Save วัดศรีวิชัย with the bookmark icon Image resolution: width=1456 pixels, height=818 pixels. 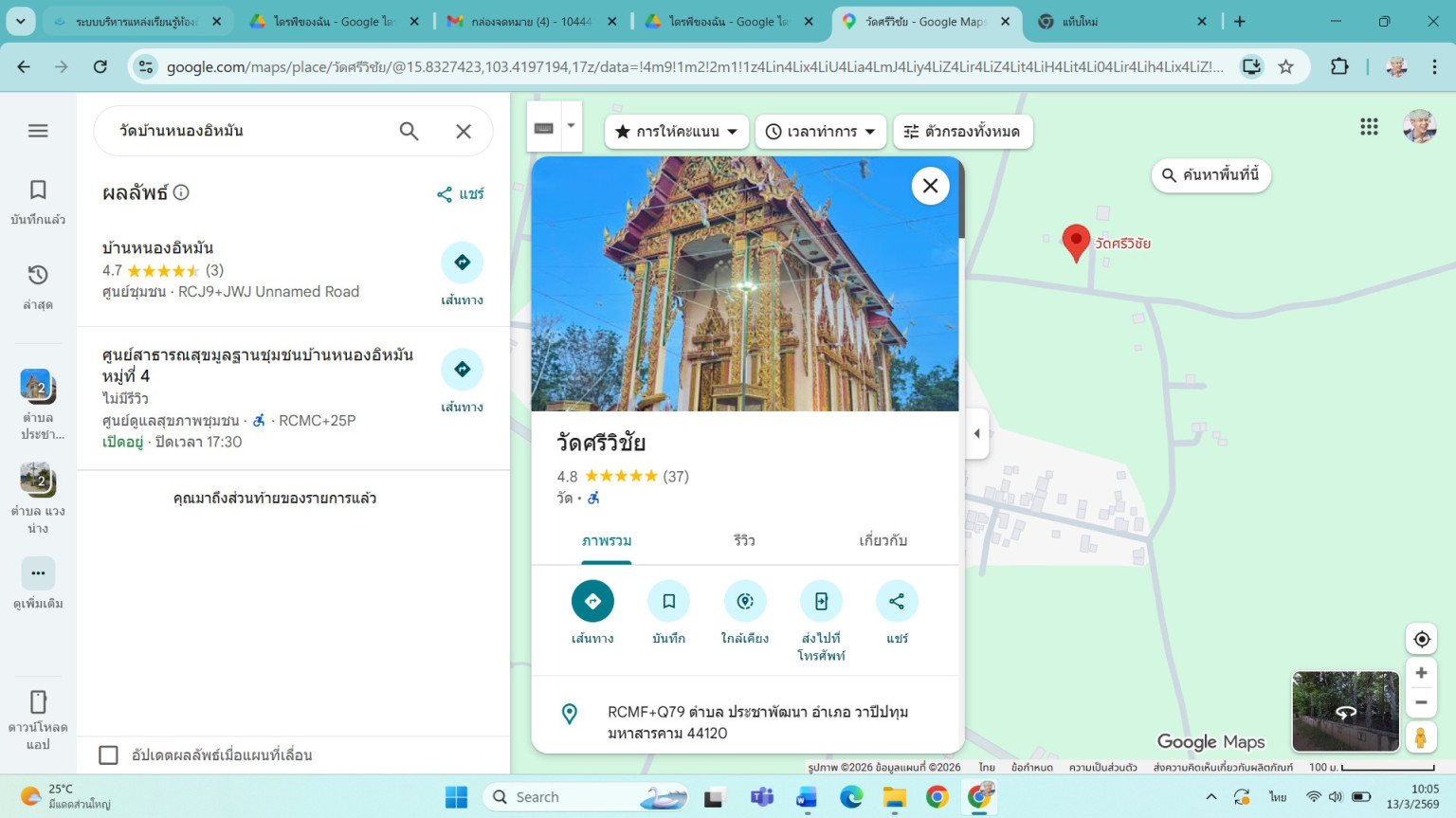(668, 601)
